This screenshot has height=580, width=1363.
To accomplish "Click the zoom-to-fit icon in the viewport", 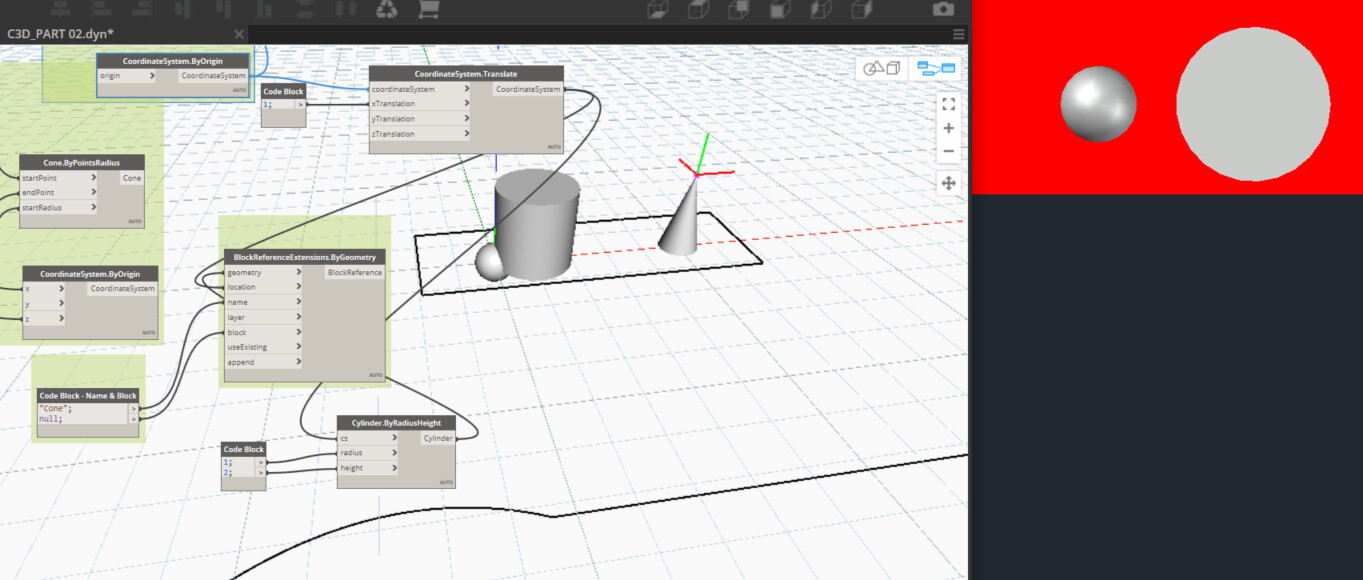I will click(948, 103).
